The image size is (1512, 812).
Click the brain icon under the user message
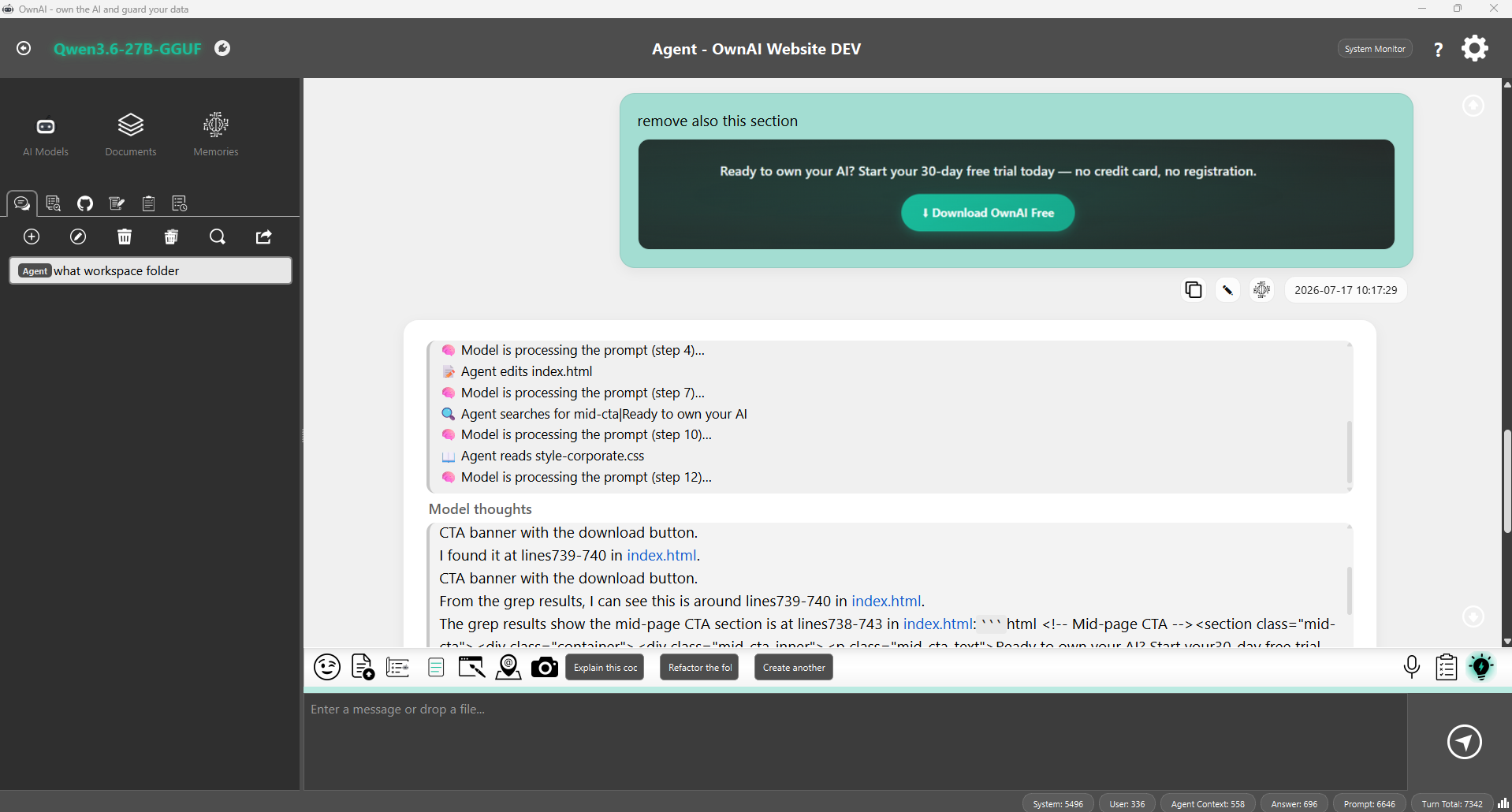click(x=1262, y=290)
